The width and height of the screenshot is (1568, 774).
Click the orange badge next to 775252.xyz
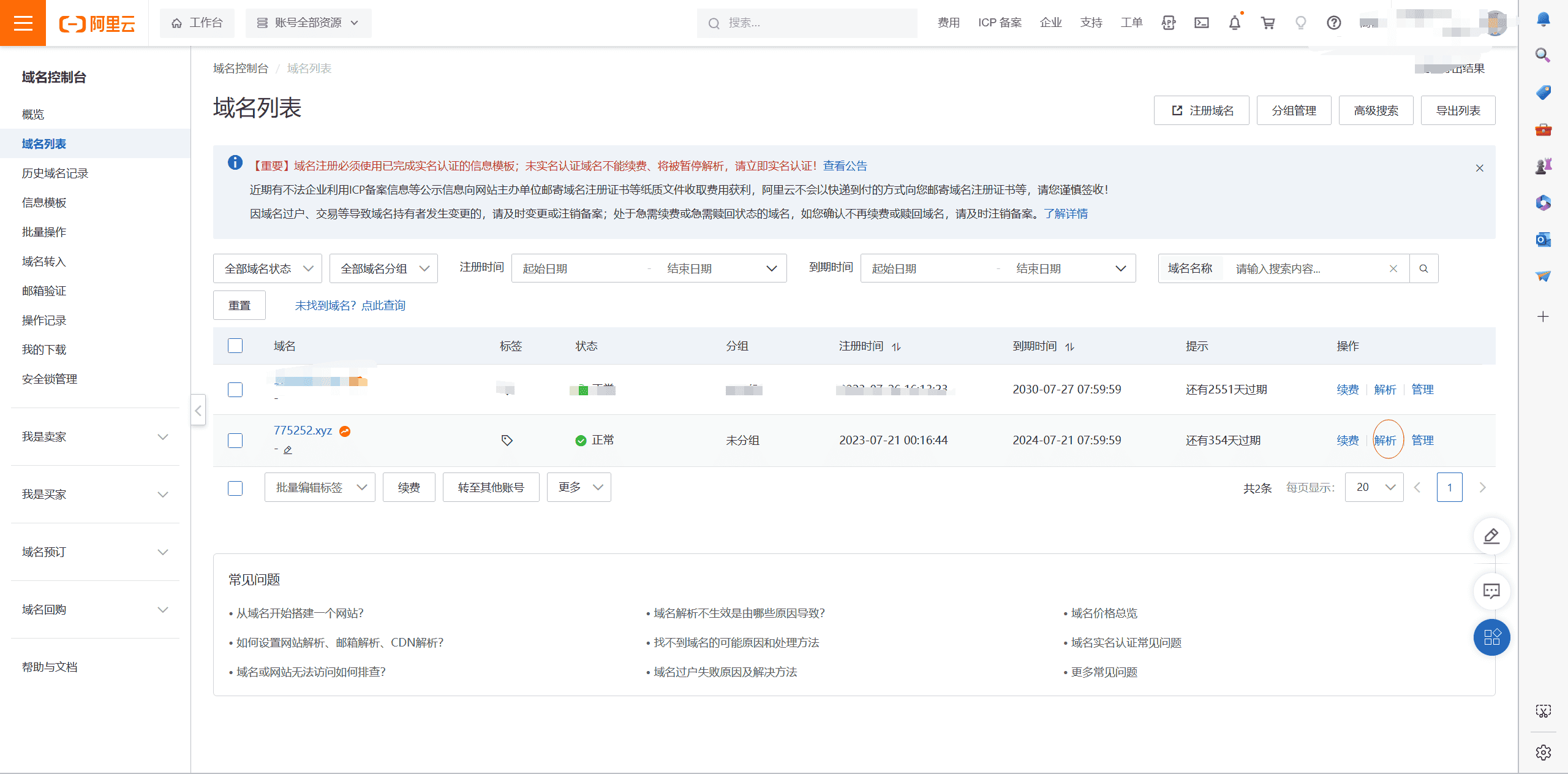pyautogui.click(x=345, y=431)
